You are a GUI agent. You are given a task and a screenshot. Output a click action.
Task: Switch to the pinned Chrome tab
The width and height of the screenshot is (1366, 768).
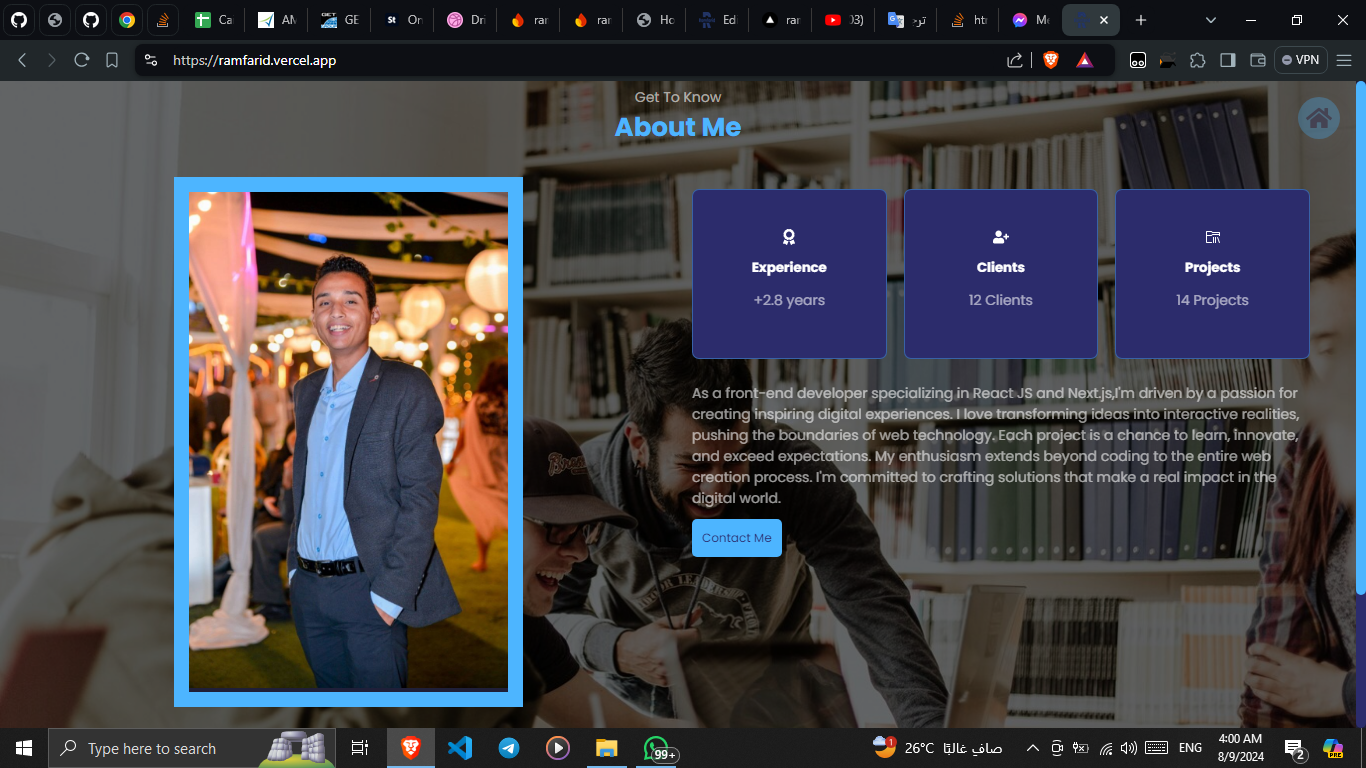pyautogui.click(x=127, y=20)
